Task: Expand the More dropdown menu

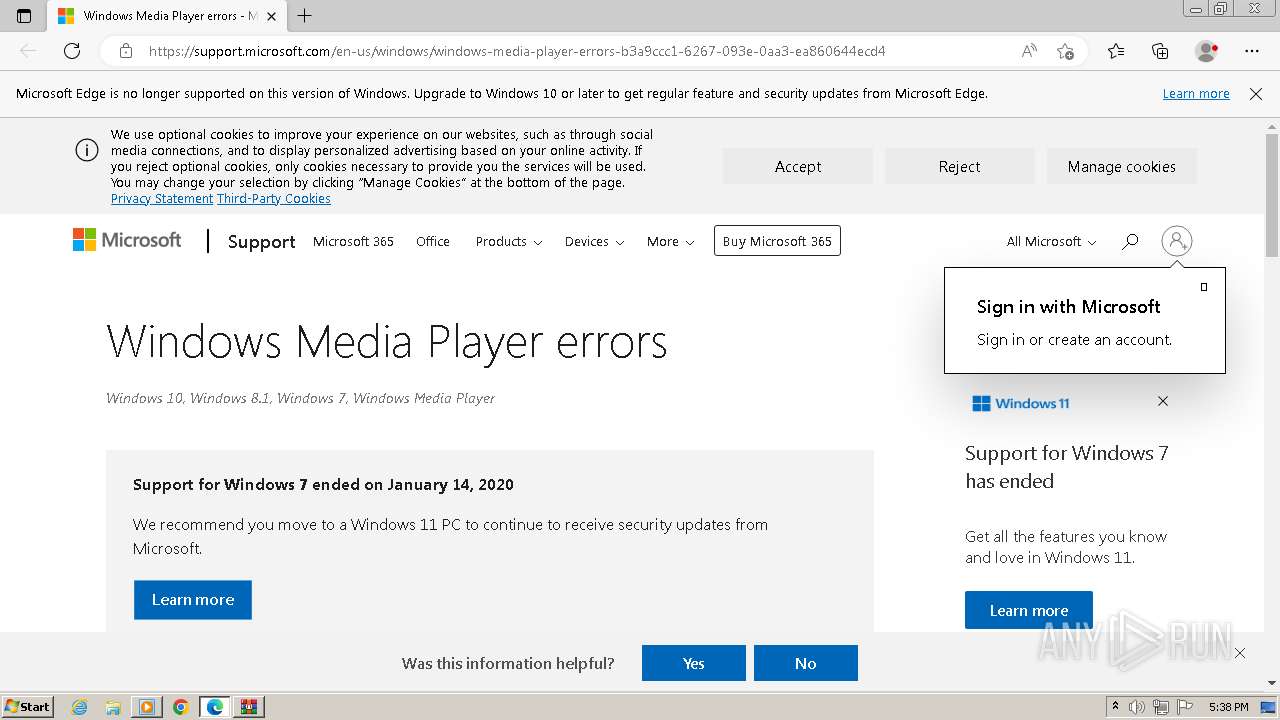Action: [x=670, y=241]
